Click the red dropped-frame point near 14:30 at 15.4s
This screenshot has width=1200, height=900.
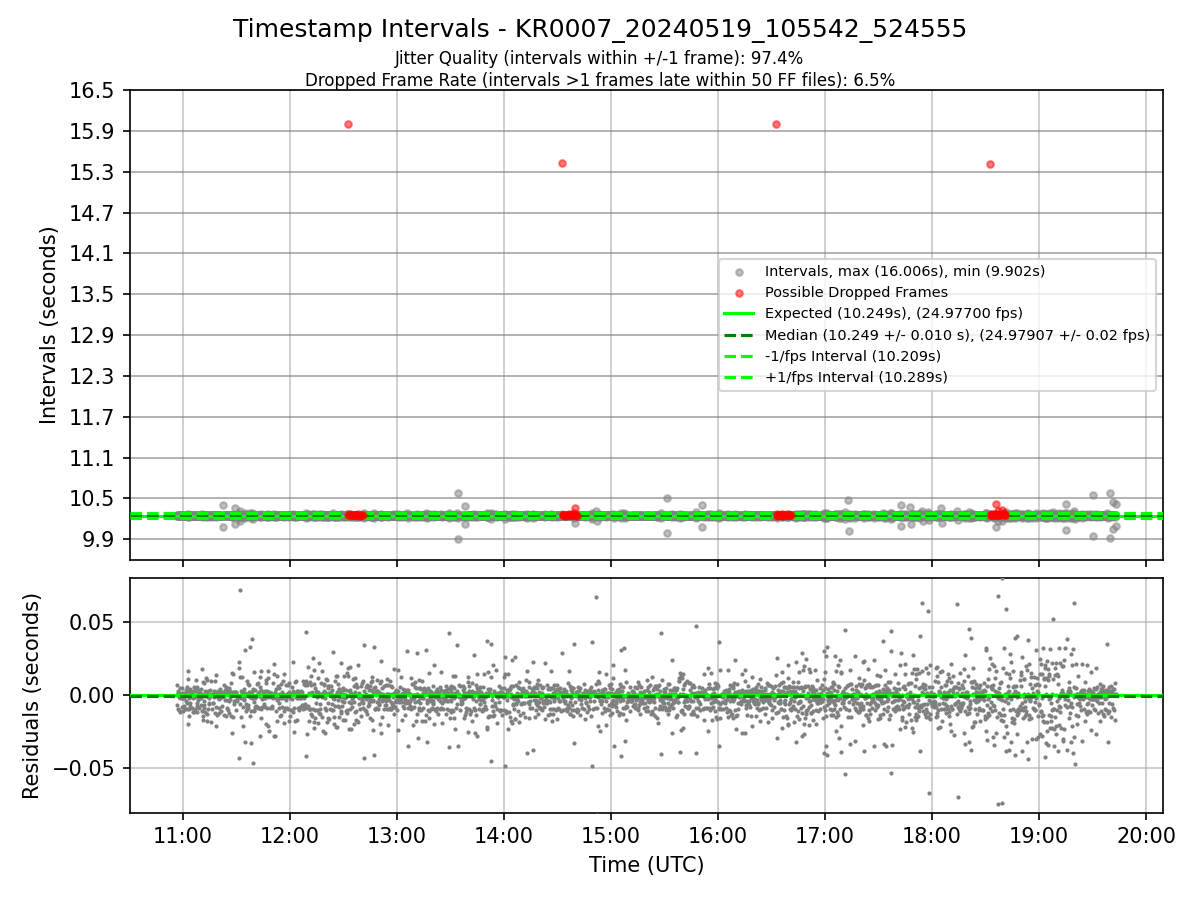(562, 163)
